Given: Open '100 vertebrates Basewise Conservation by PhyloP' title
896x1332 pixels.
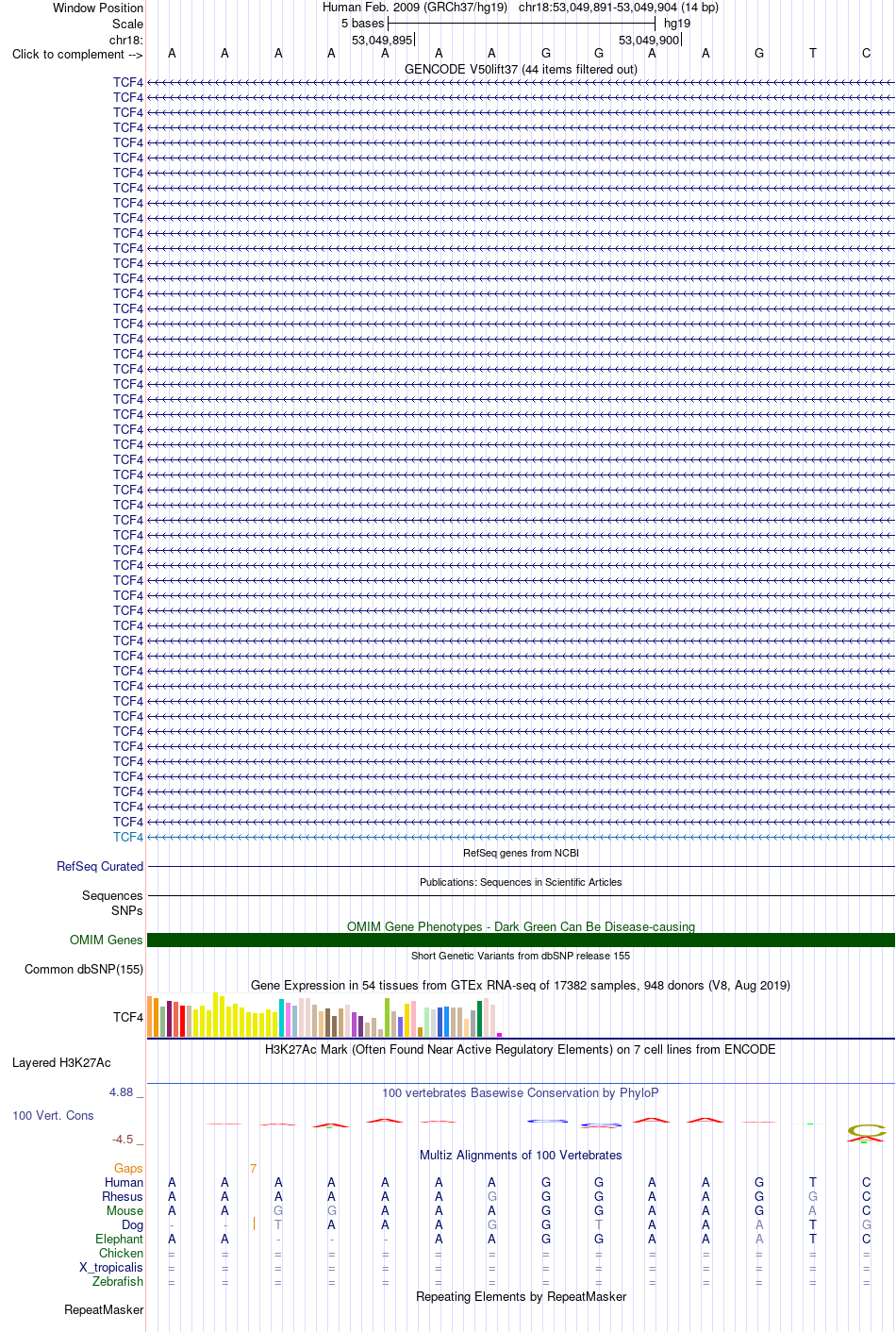Looking at the screenshot, I should (521, 1092).
